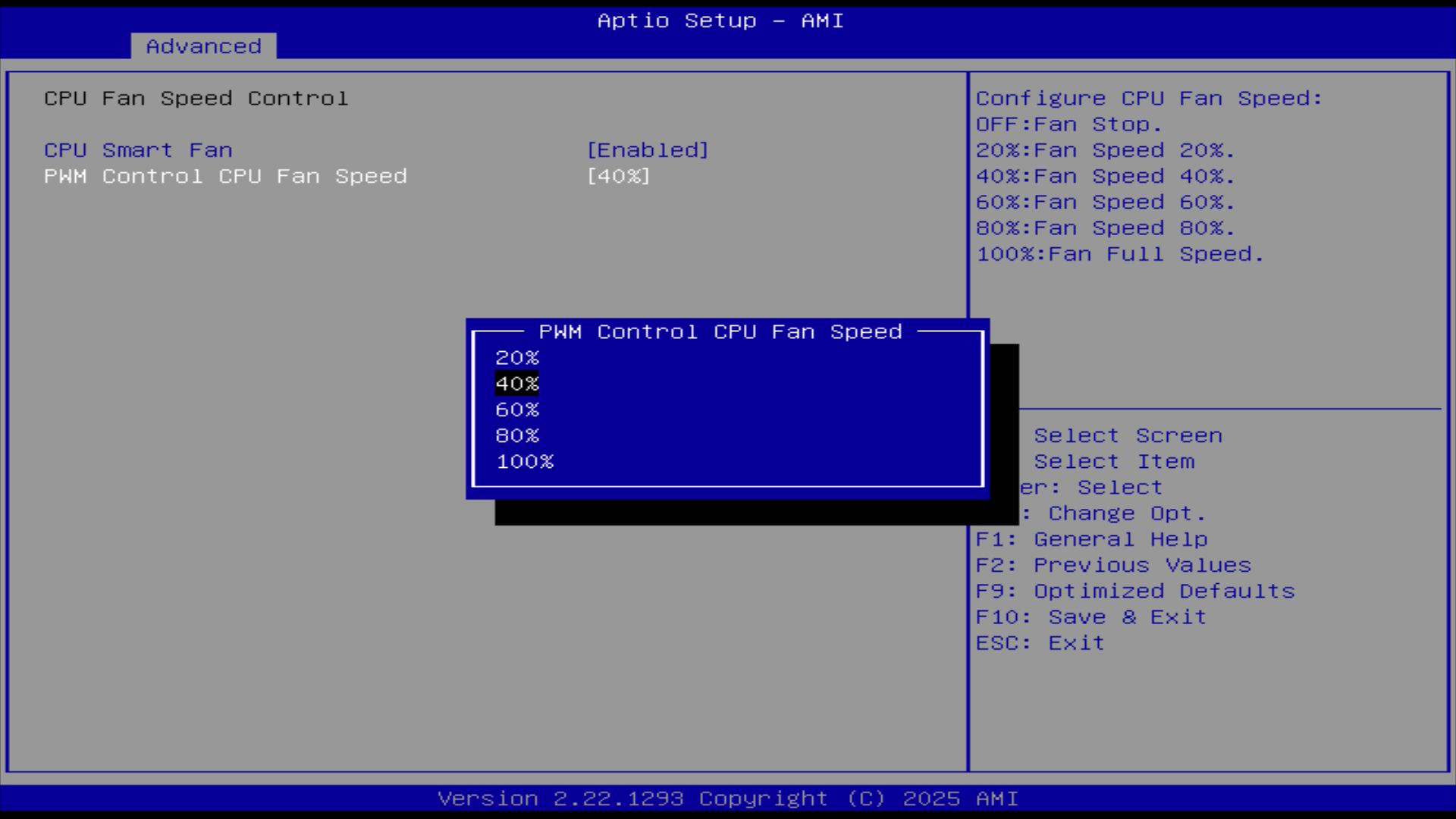Screen dimensions: 1456x819
Task: Select 20% in fan speed popup
Action: [x=517, y=358]
